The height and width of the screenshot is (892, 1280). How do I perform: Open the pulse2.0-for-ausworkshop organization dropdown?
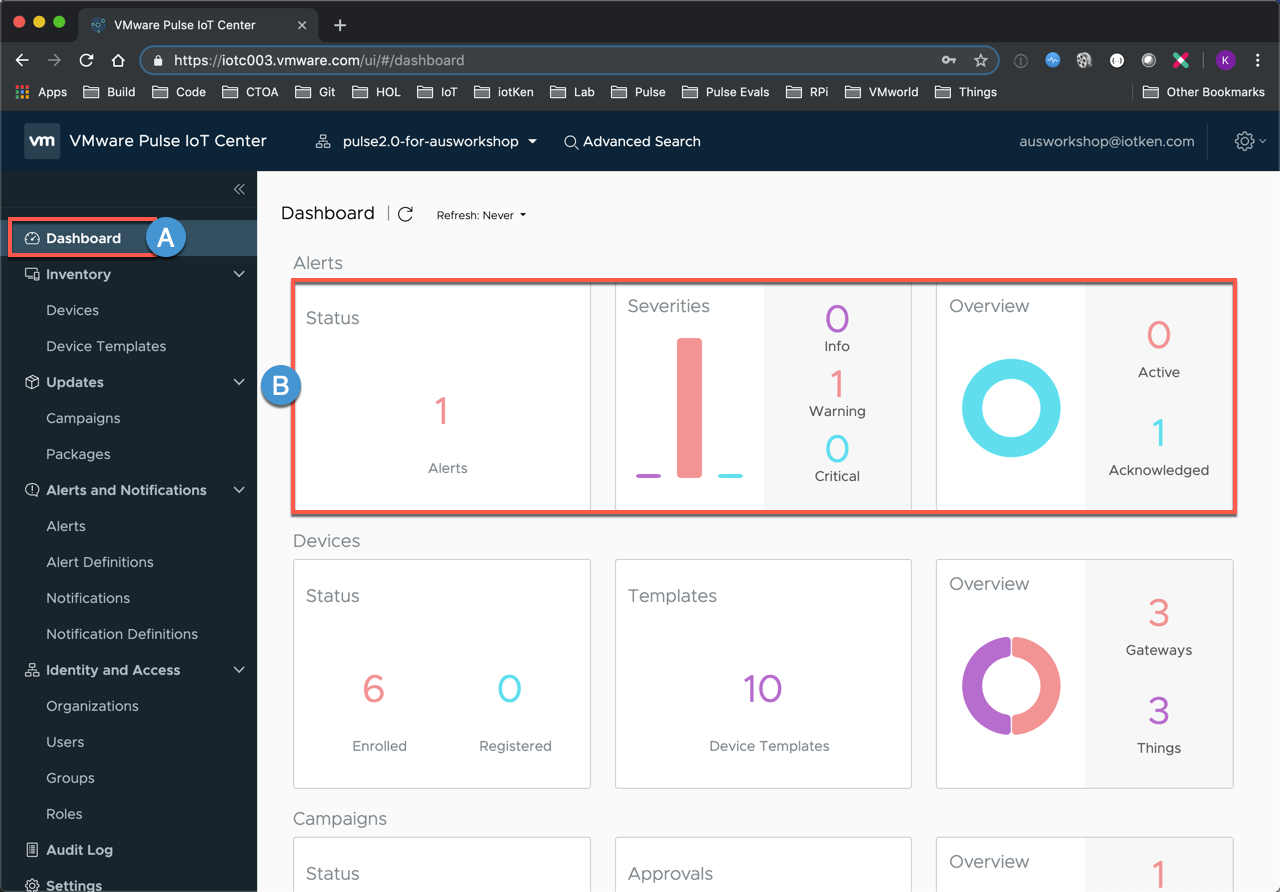pos(430,142)
